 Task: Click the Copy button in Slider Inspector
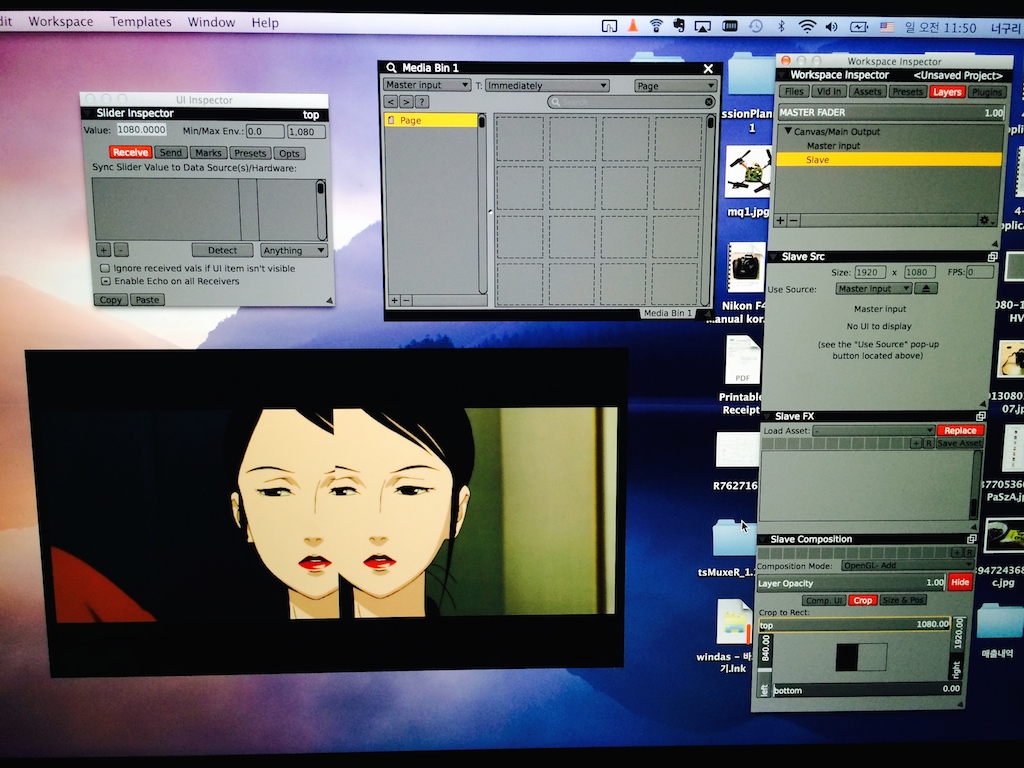[110, 300]
